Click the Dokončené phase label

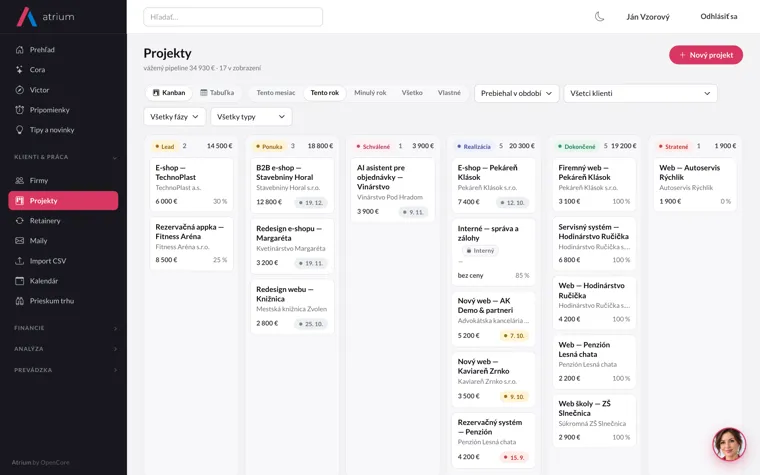click(576, 146)
